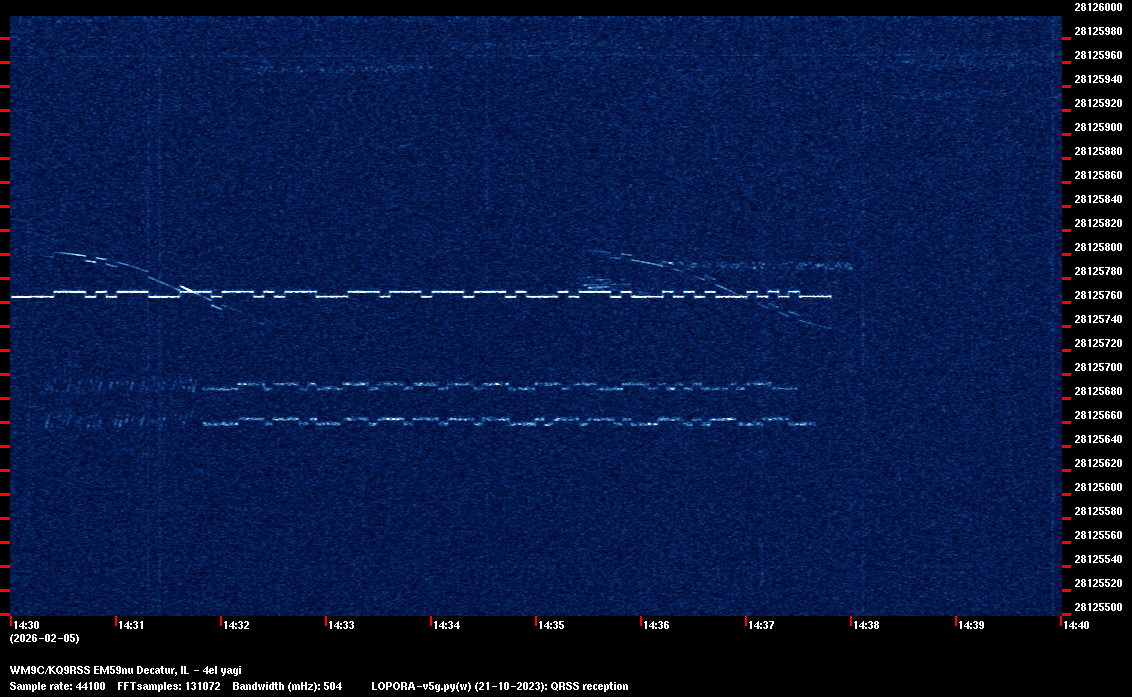Click the WM9C/KQ9RSS station description text

coord(125,670)
